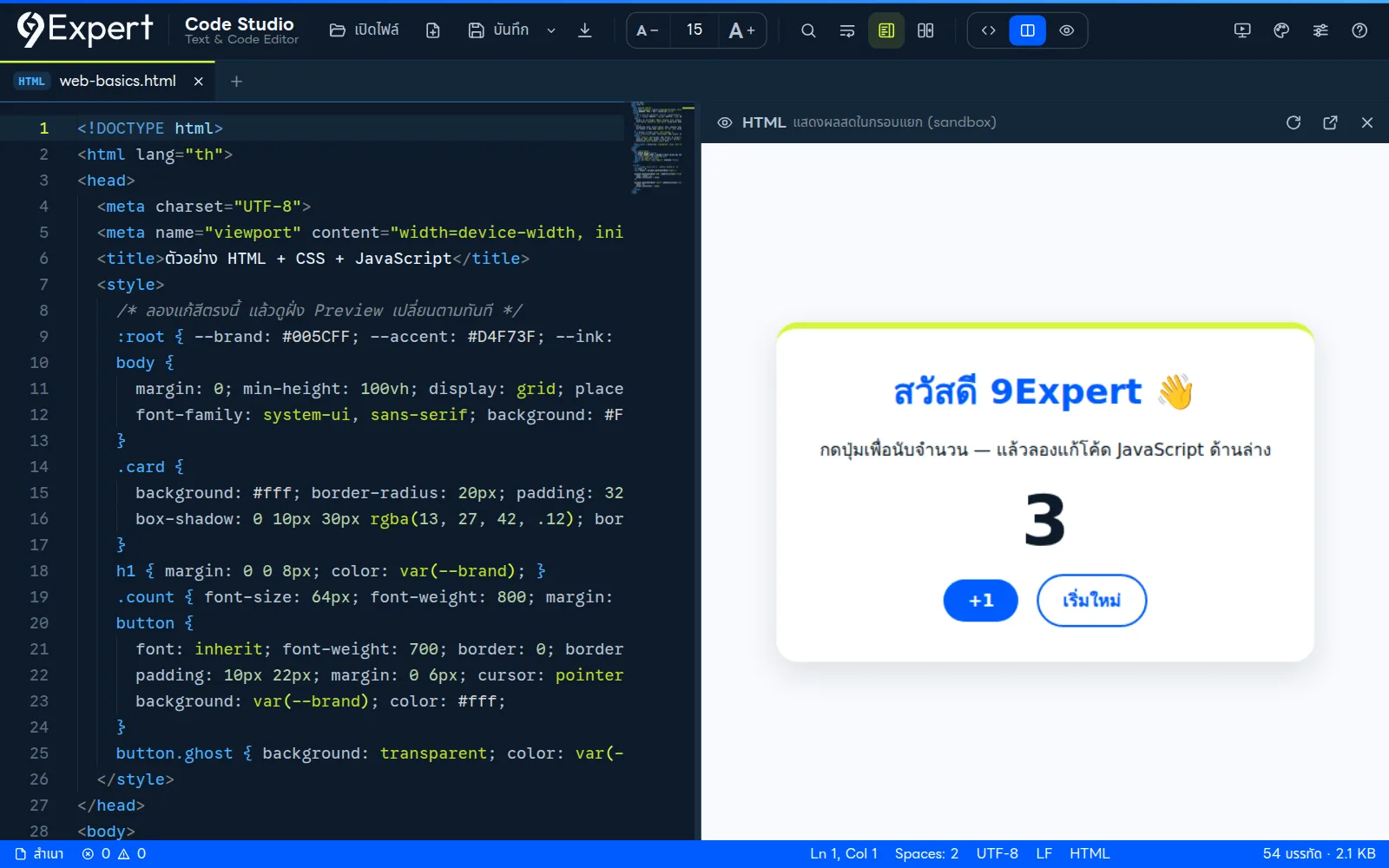Click Ln 1, Col 1 in status bar

(x=844, y=854)
